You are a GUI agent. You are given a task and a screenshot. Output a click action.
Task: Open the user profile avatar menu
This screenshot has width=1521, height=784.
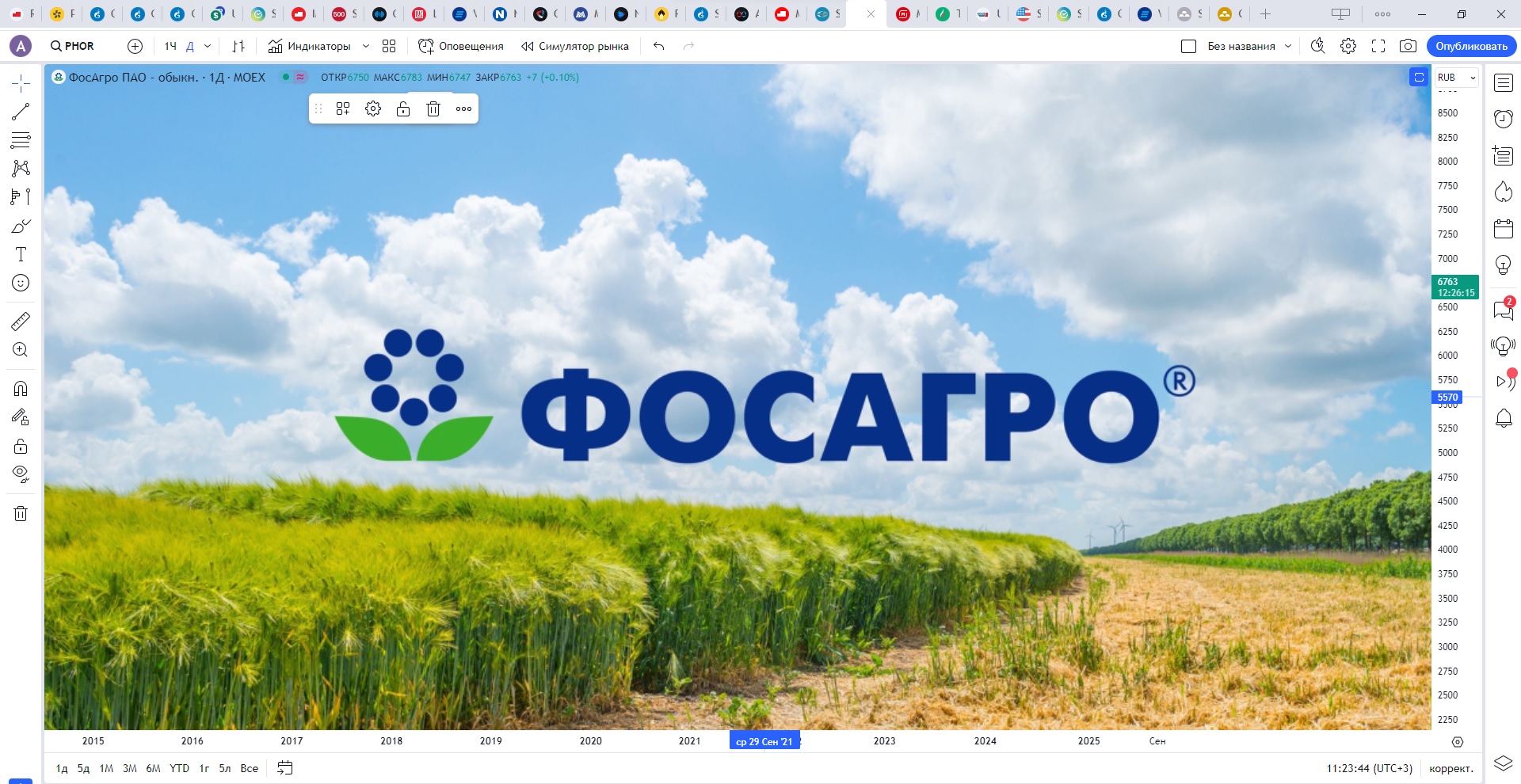(21, 46)
